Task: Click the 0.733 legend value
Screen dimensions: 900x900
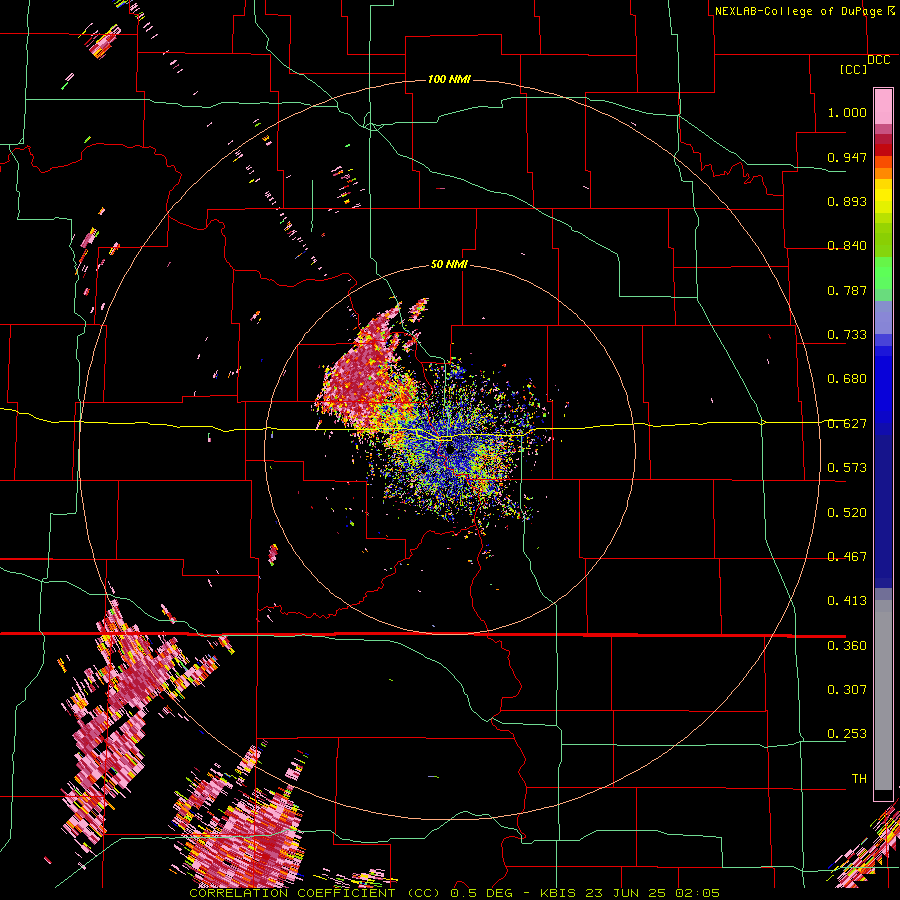Action: pos(847,335)
